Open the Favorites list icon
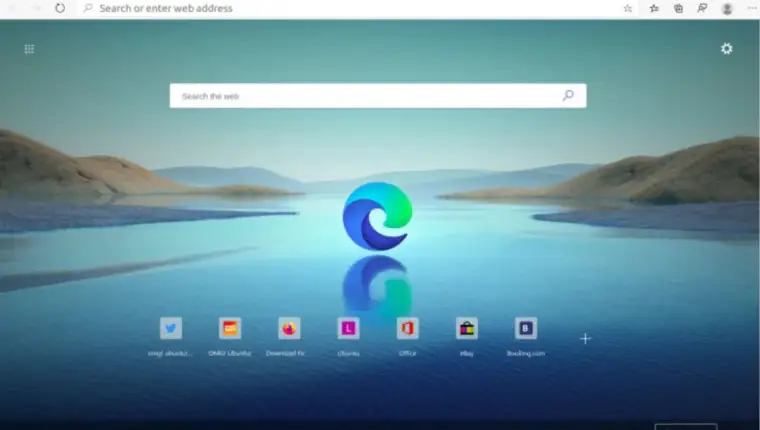The image size is (760, 430). (654, 8)
